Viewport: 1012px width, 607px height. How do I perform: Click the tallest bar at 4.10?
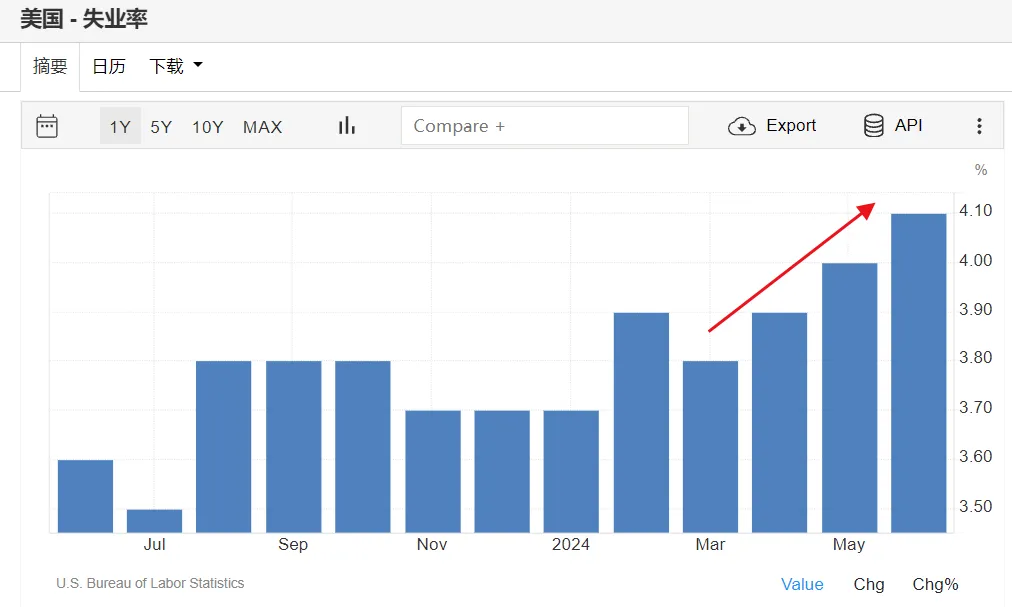point(918,372)
